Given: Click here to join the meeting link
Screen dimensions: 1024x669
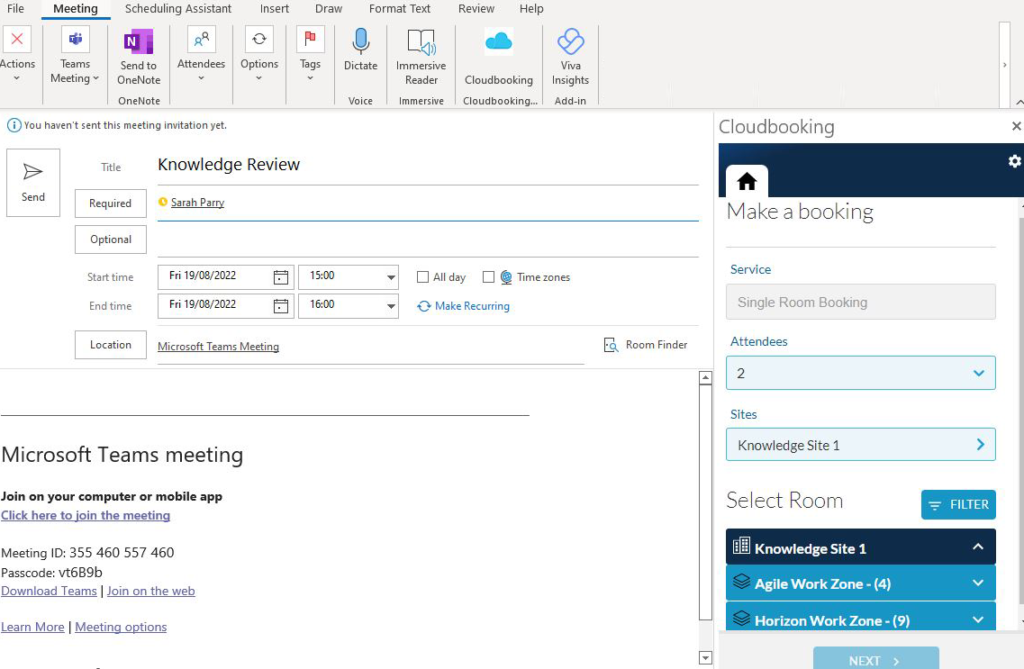Looking at the screenshot, I should point(86,515).
